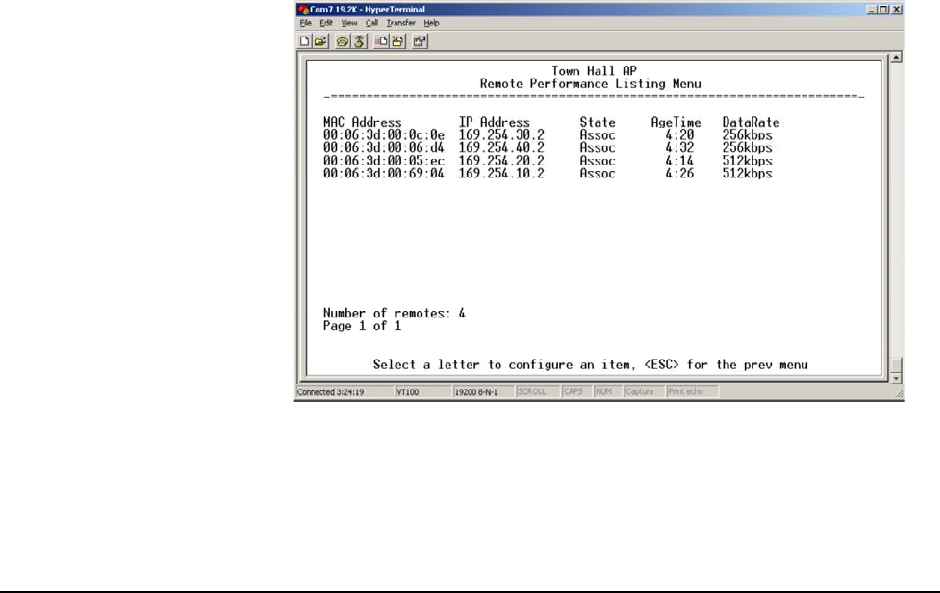Click the DataRate column header
Screen dimensions: 940x593
[751, 122]
